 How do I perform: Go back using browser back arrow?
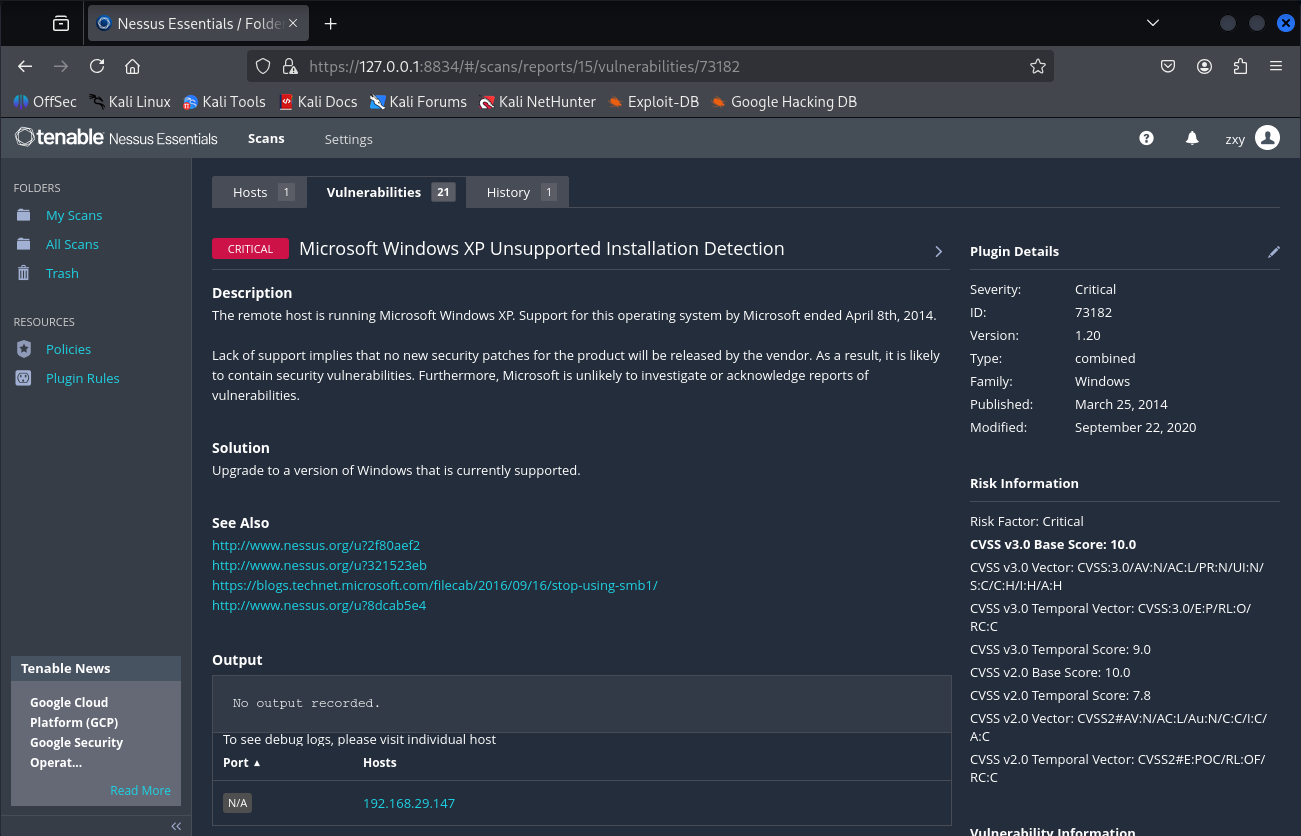(x=26, y=66)
